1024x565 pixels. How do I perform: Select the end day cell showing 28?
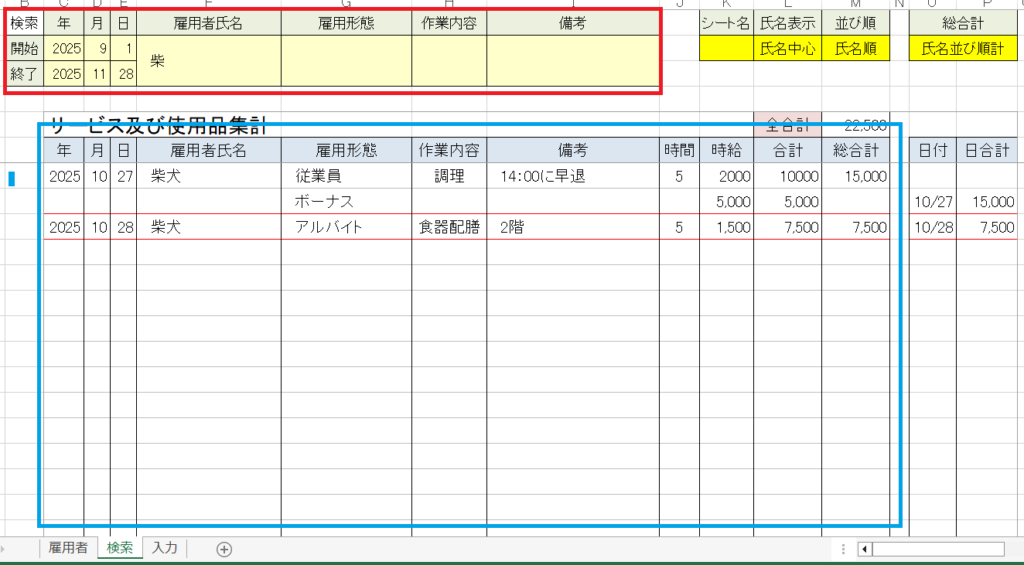coord(123,74)
